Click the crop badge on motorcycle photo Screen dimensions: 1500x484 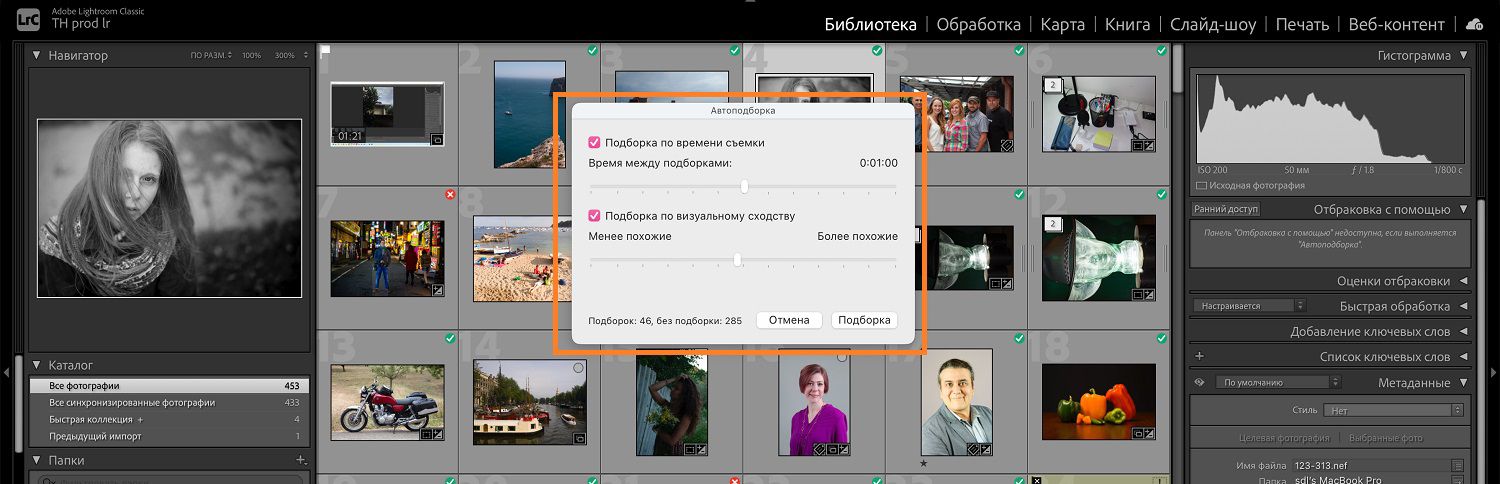[x=426, y=434]
